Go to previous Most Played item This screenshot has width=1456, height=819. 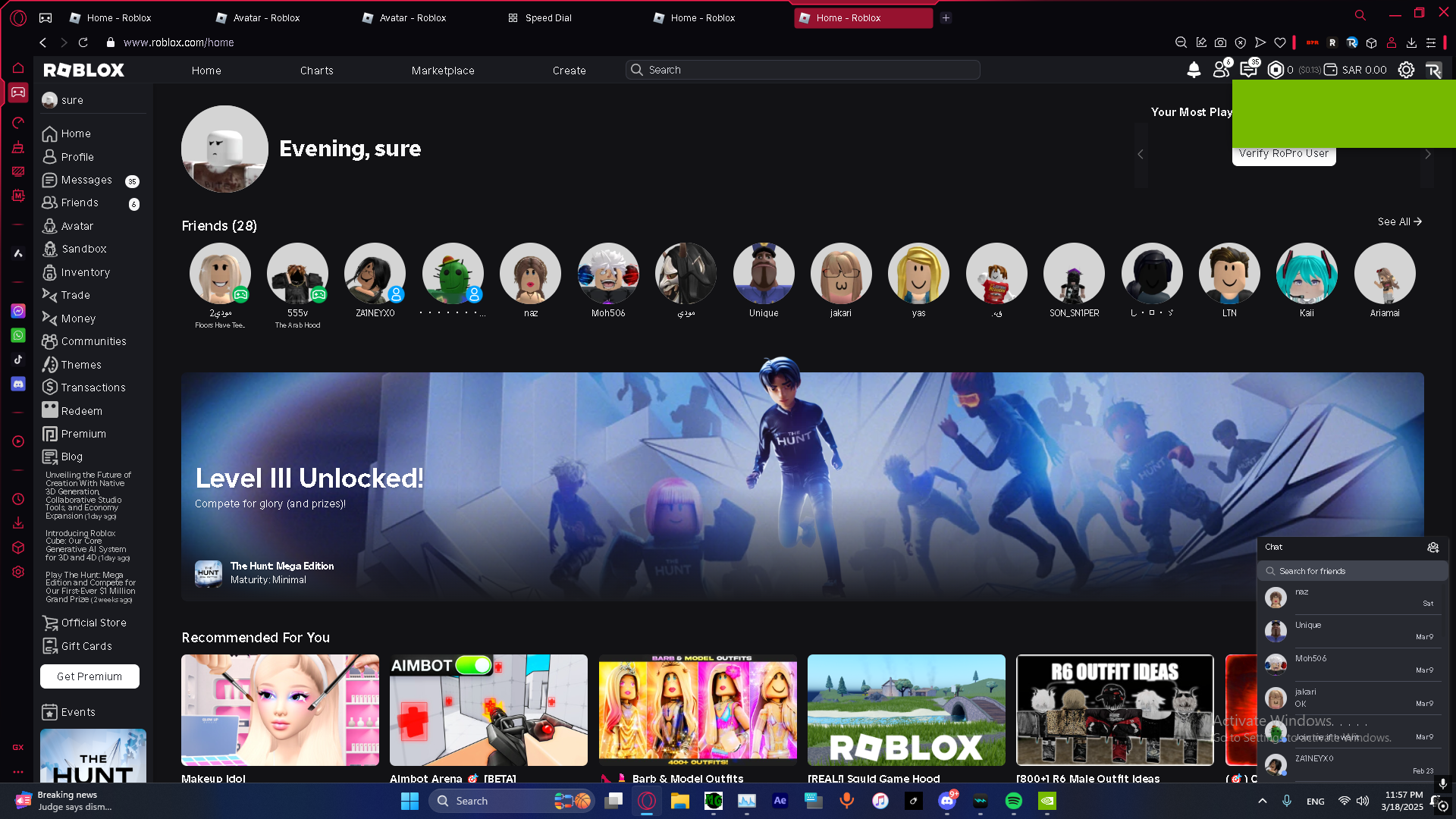(x=1141, y=155)
